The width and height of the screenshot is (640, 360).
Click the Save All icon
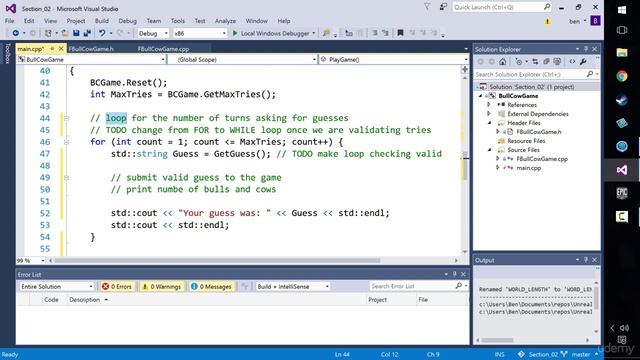(87, 33)
